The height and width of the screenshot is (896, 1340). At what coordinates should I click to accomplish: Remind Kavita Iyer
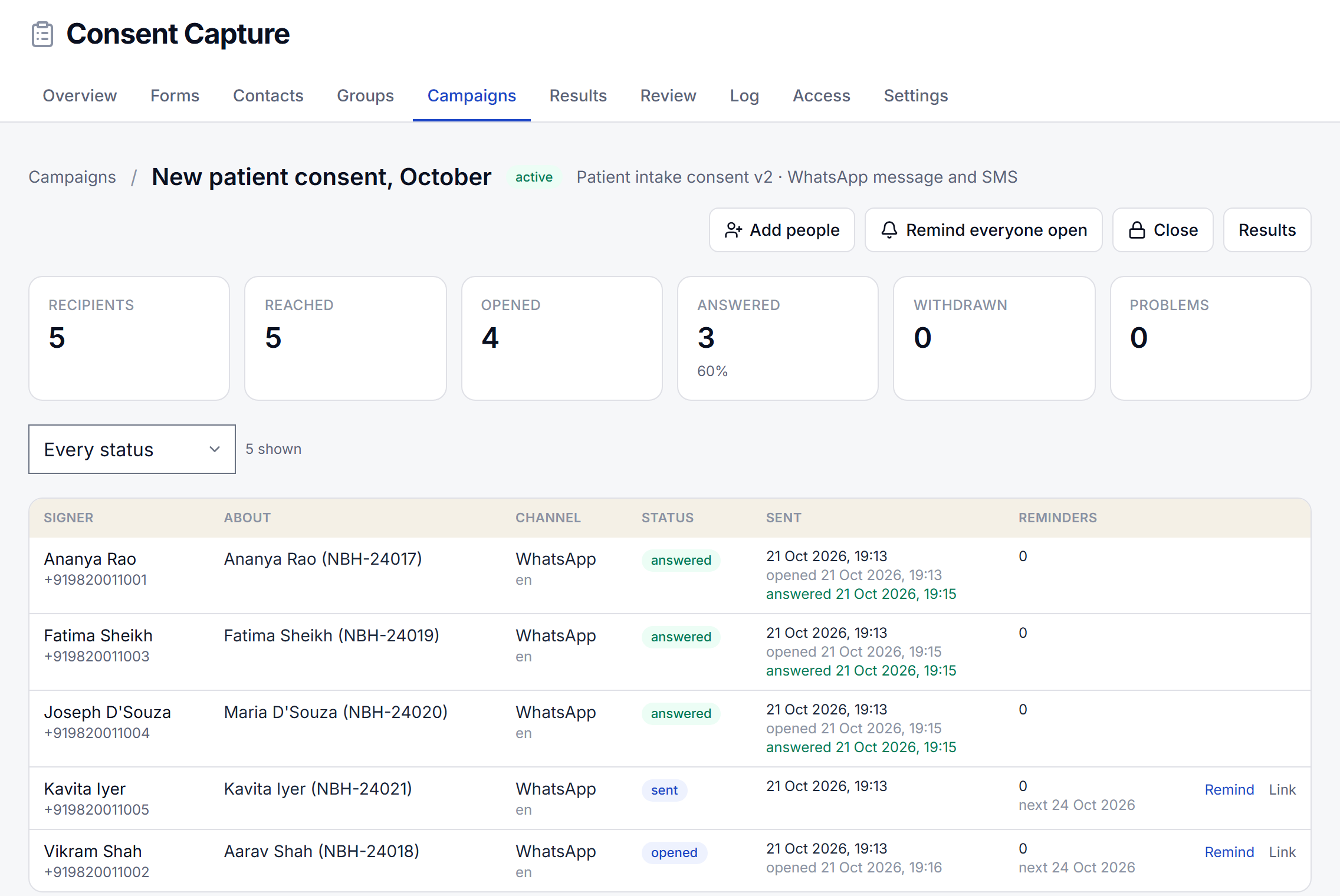coord(1229,790)
